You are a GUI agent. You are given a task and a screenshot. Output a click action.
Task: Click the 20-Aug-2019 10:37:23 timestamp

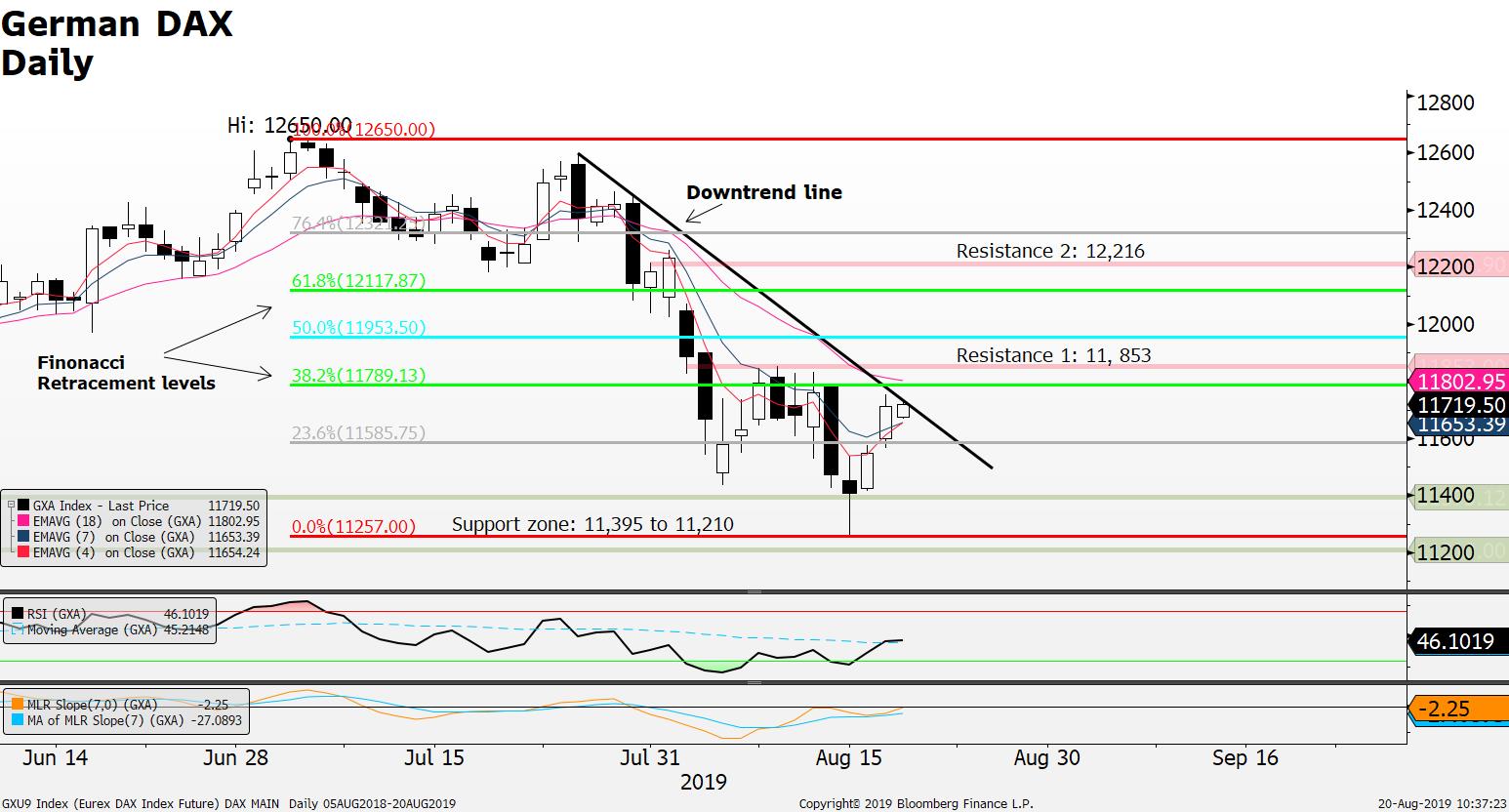tap(1443, 804)
